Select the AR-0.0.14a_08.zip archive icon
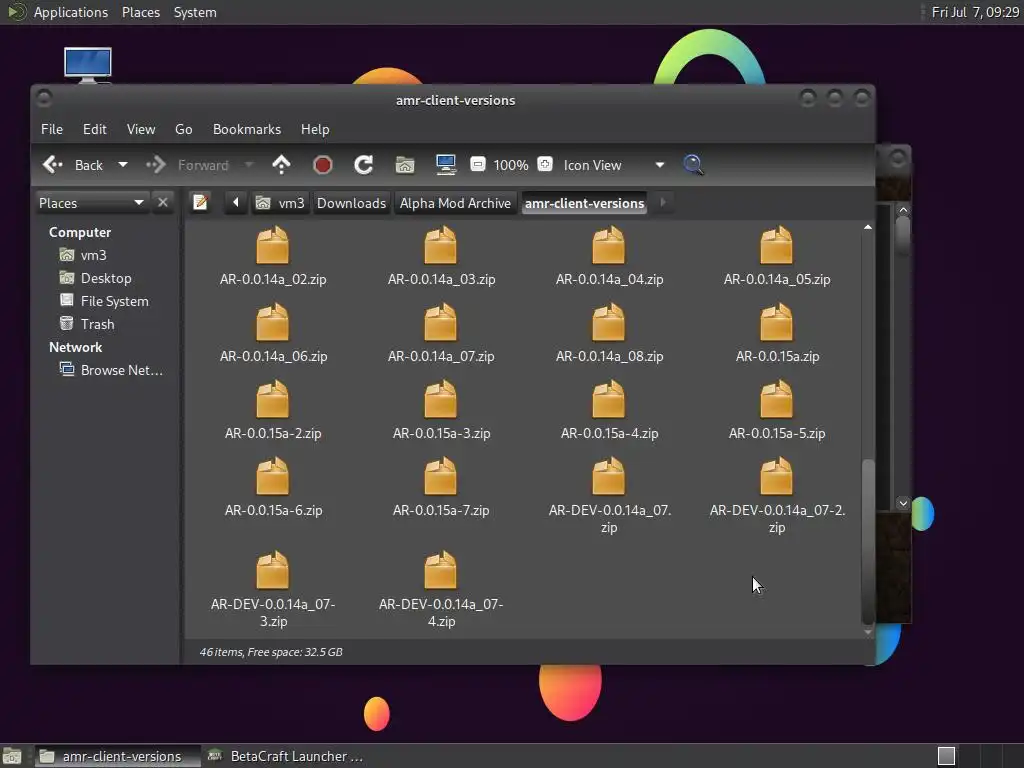1024x768 pixels. tap(609, 322)
